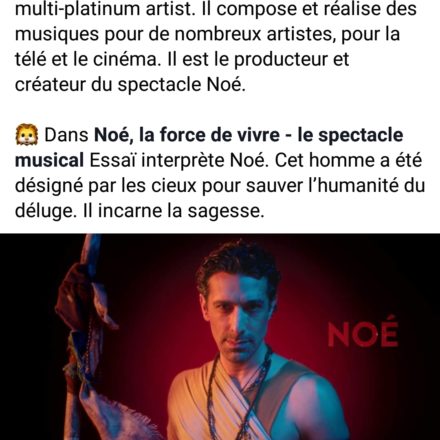
Task: Click the line starting "désigné par les cieux"
Action: pos(220,186)
